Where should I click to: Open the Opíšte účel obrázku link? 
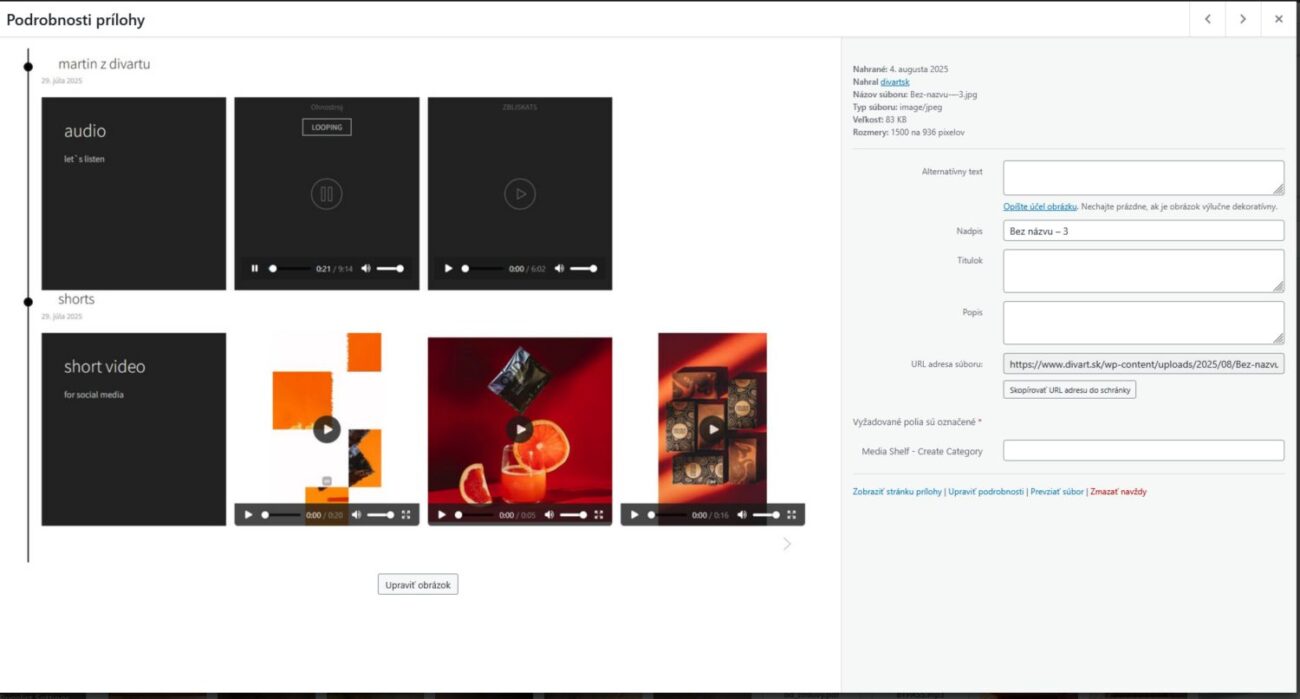tap(1040, 206)
